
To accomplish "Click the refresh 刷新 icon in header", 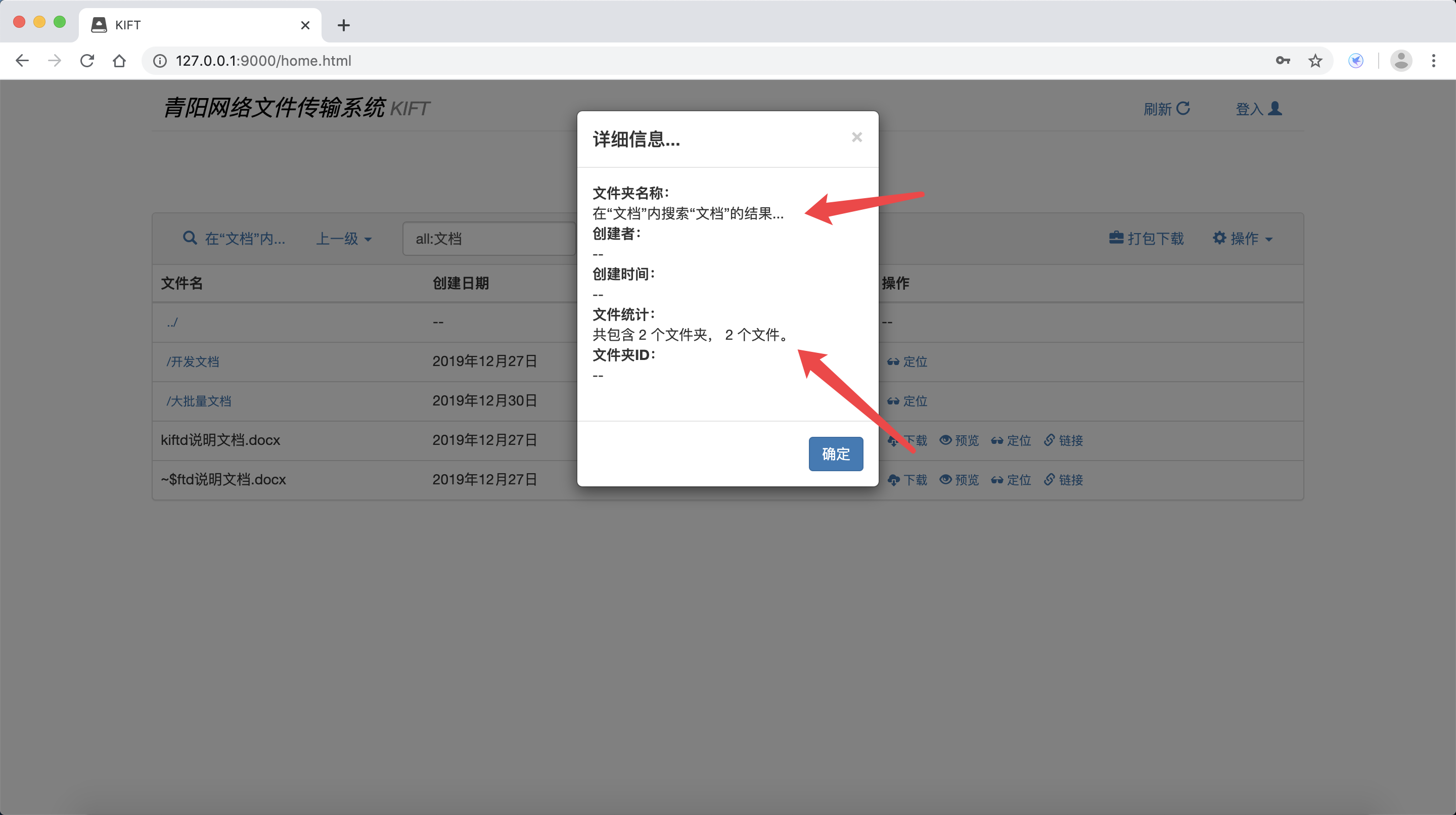I will (x=1182, y=108).
